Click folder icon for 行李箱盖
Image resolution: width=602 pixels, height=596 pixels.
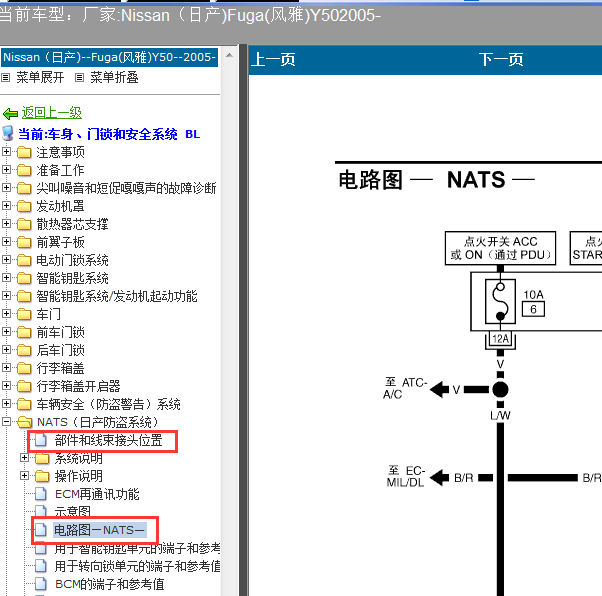click(24, 368)
